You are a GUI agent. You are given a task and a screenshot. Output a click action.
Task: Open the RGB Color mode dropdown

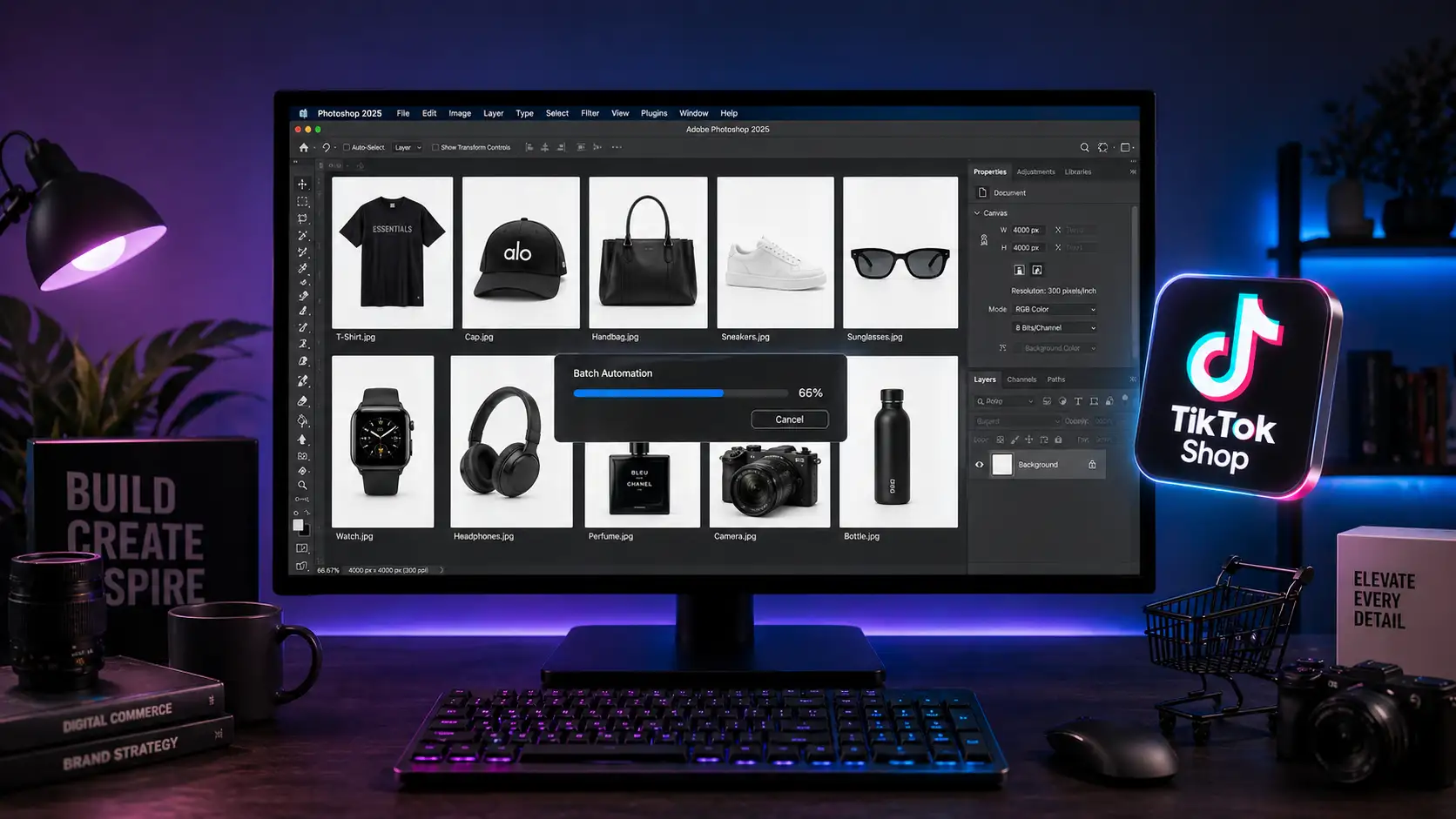click(1055, 309)
